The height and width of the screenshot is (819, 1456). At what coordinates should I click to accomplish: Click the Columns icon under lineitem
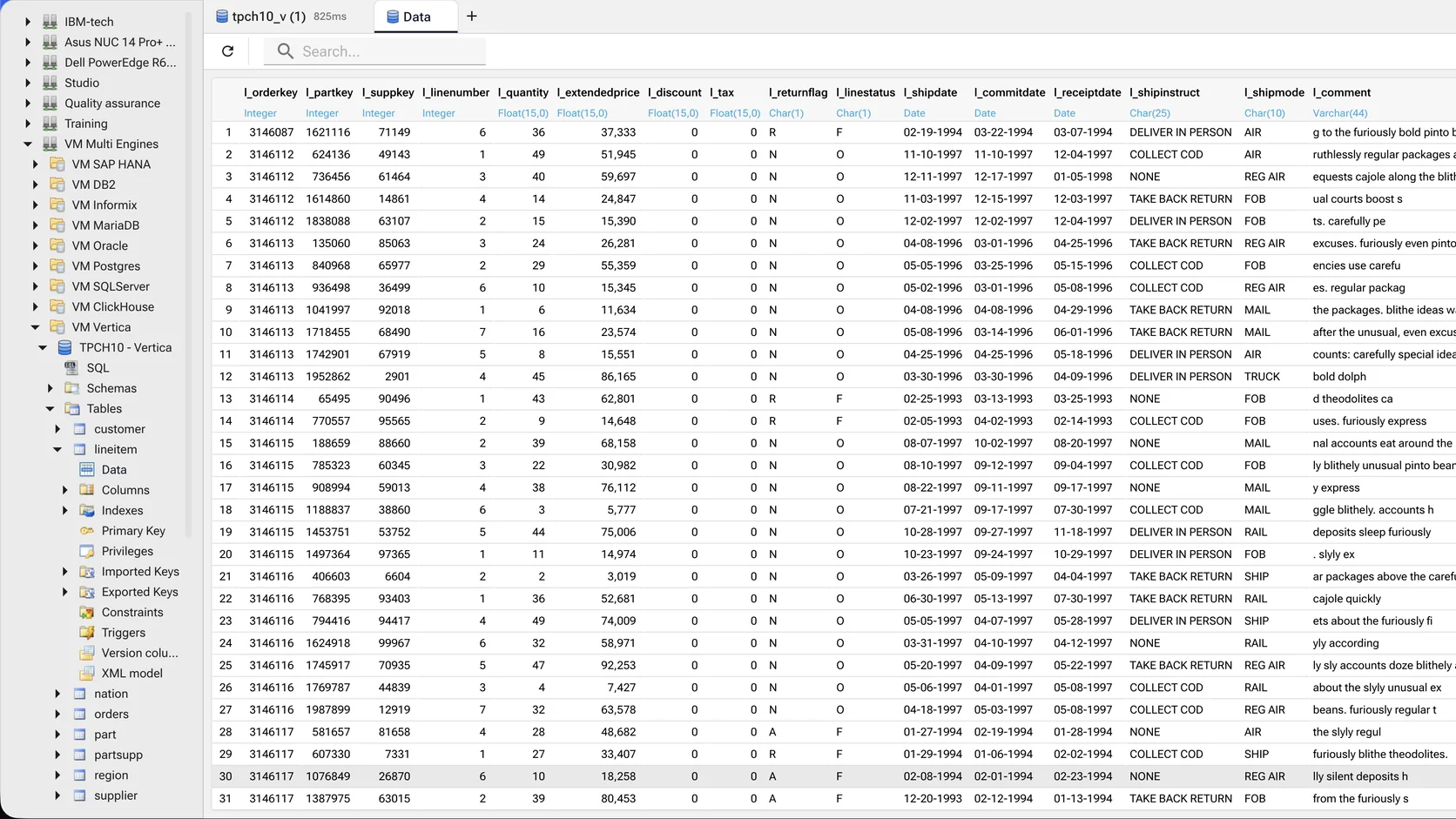click(x=87, y=490)
